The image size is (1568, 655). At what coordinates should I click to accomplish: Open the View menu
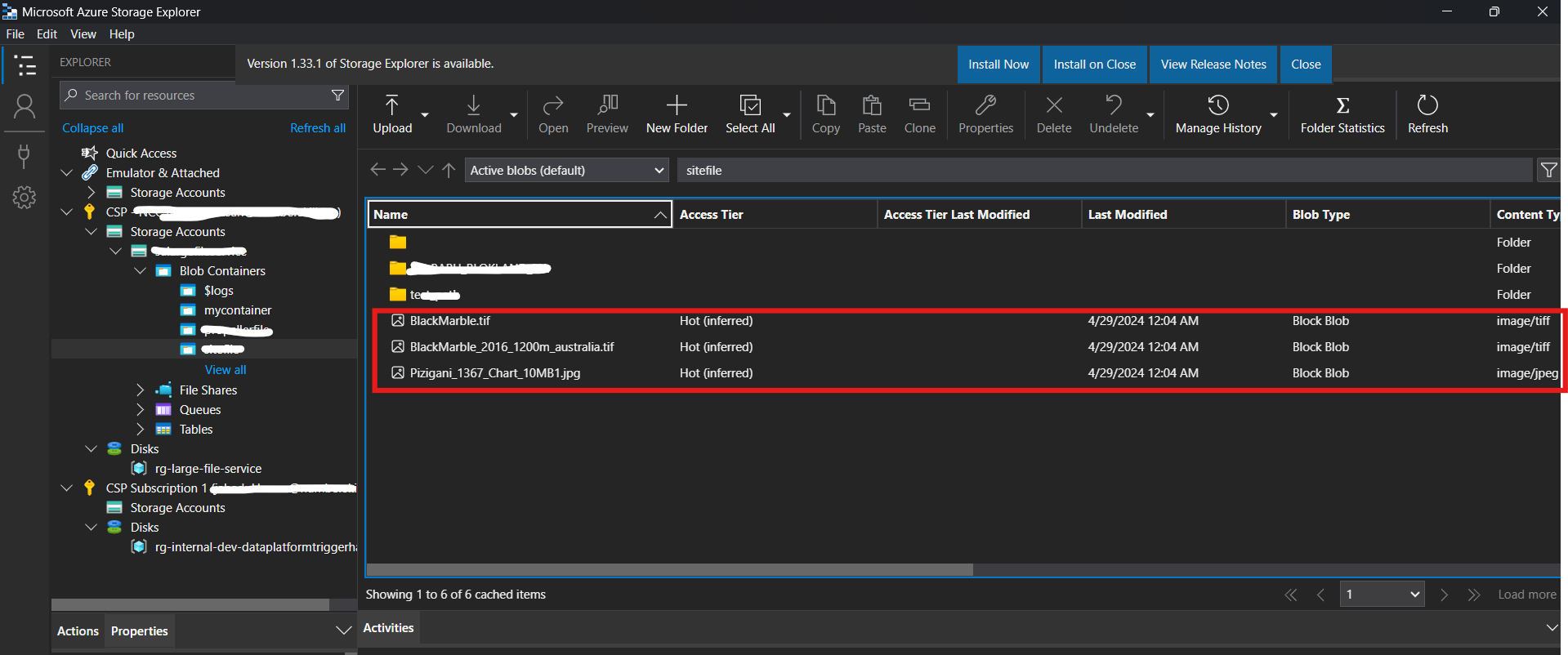click(83, 33)
